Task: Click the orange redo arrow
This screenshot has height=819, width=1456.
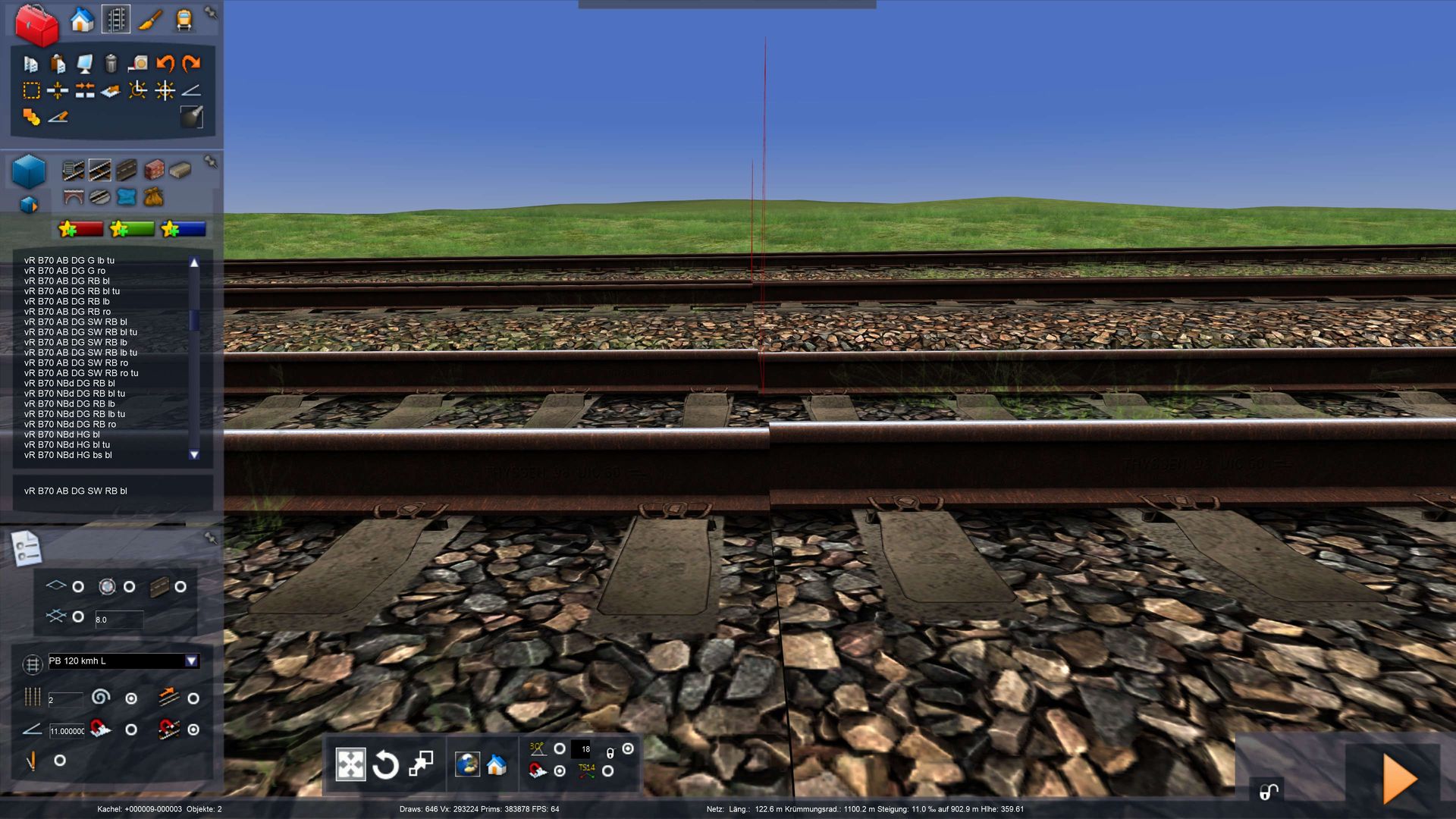Action: coord(192,64)
